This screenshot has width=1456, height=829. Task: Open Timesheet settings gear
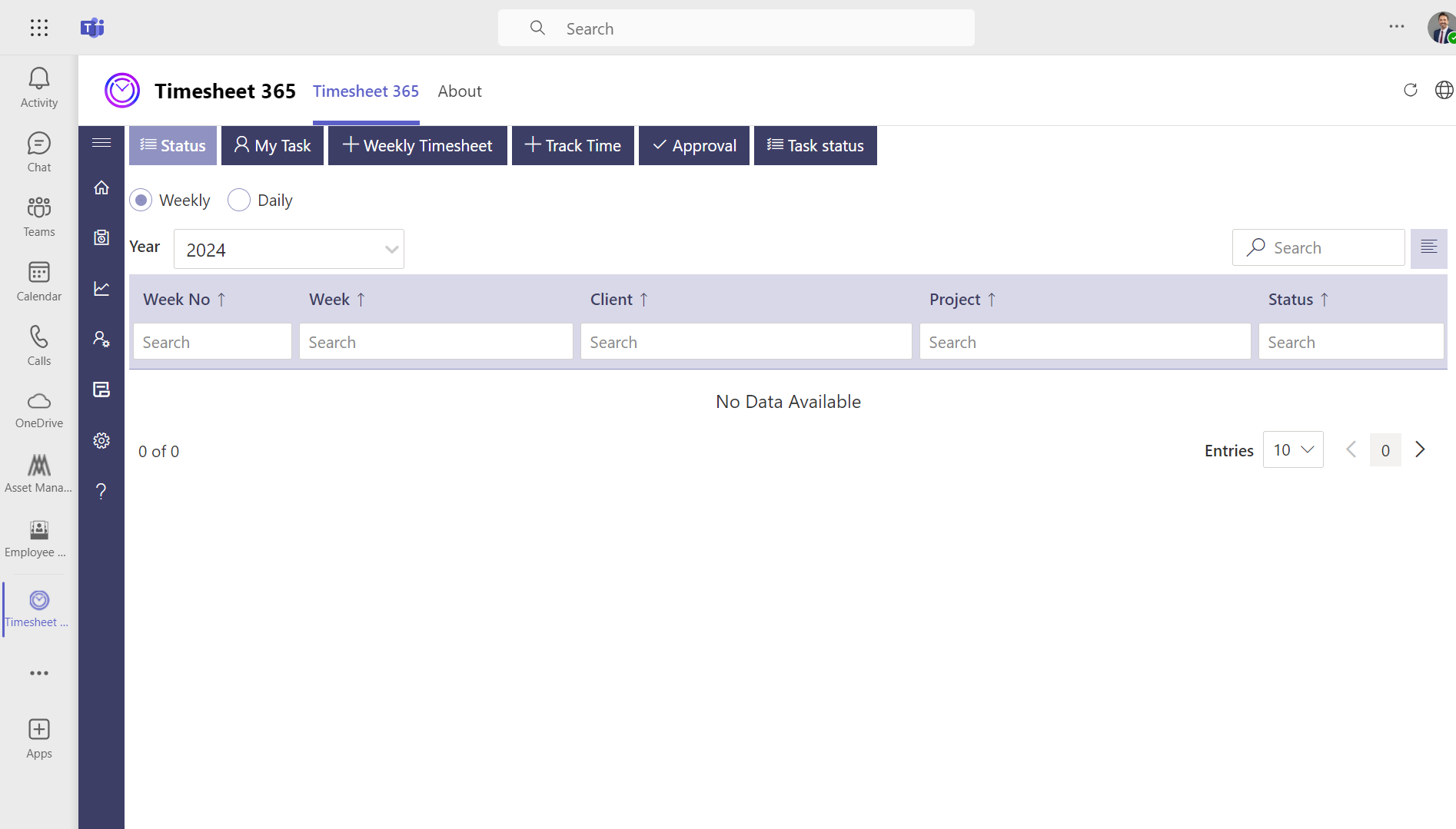coord(101,440)
